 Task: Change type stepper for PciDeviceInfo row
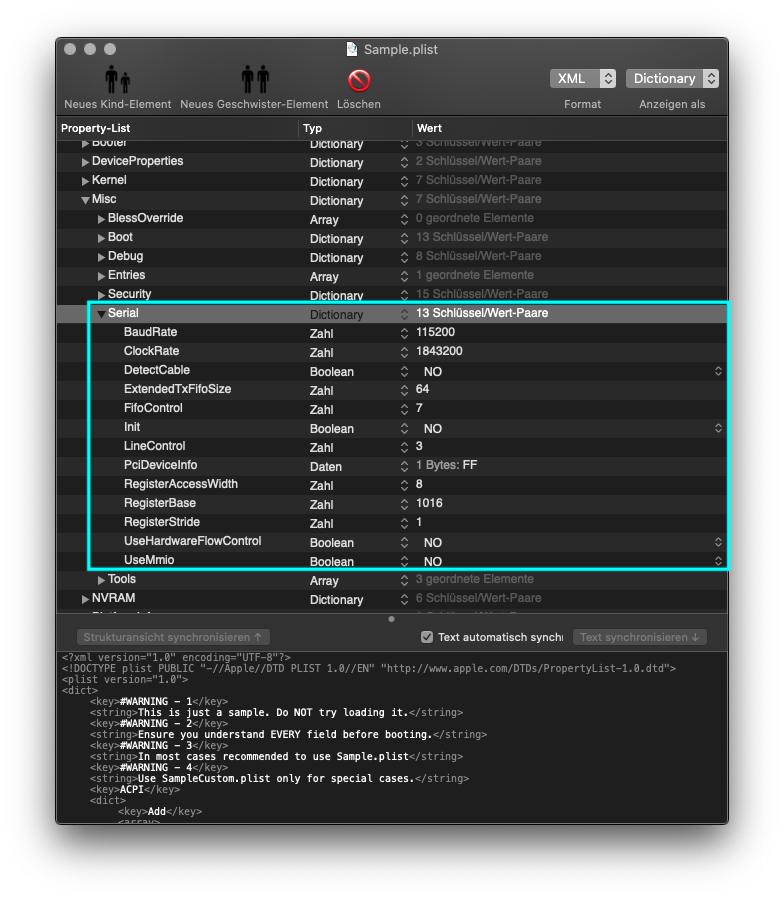[x=404, y=466]
